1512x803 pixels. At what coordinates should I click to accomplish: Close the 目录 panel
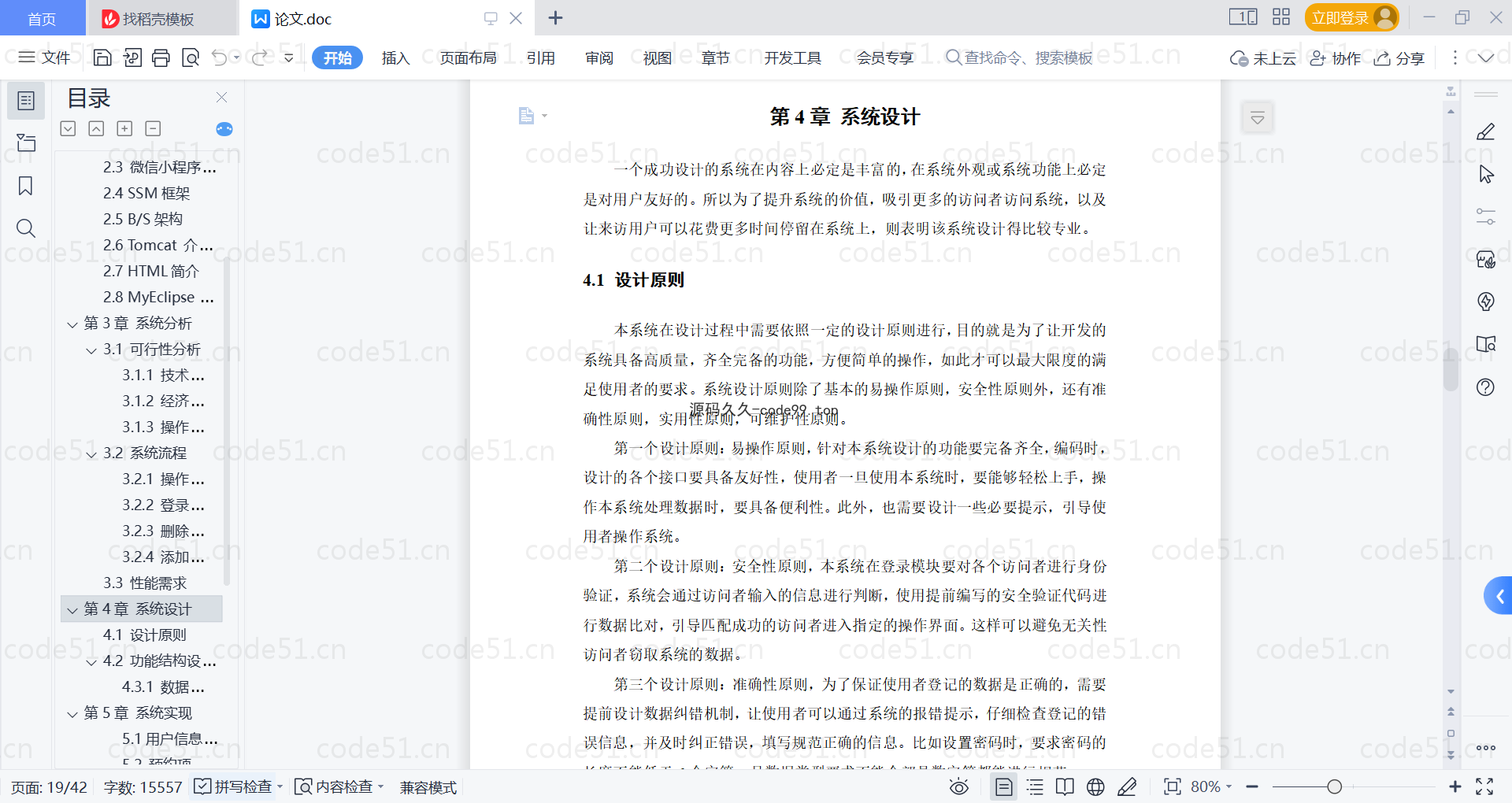click(221, 97)
